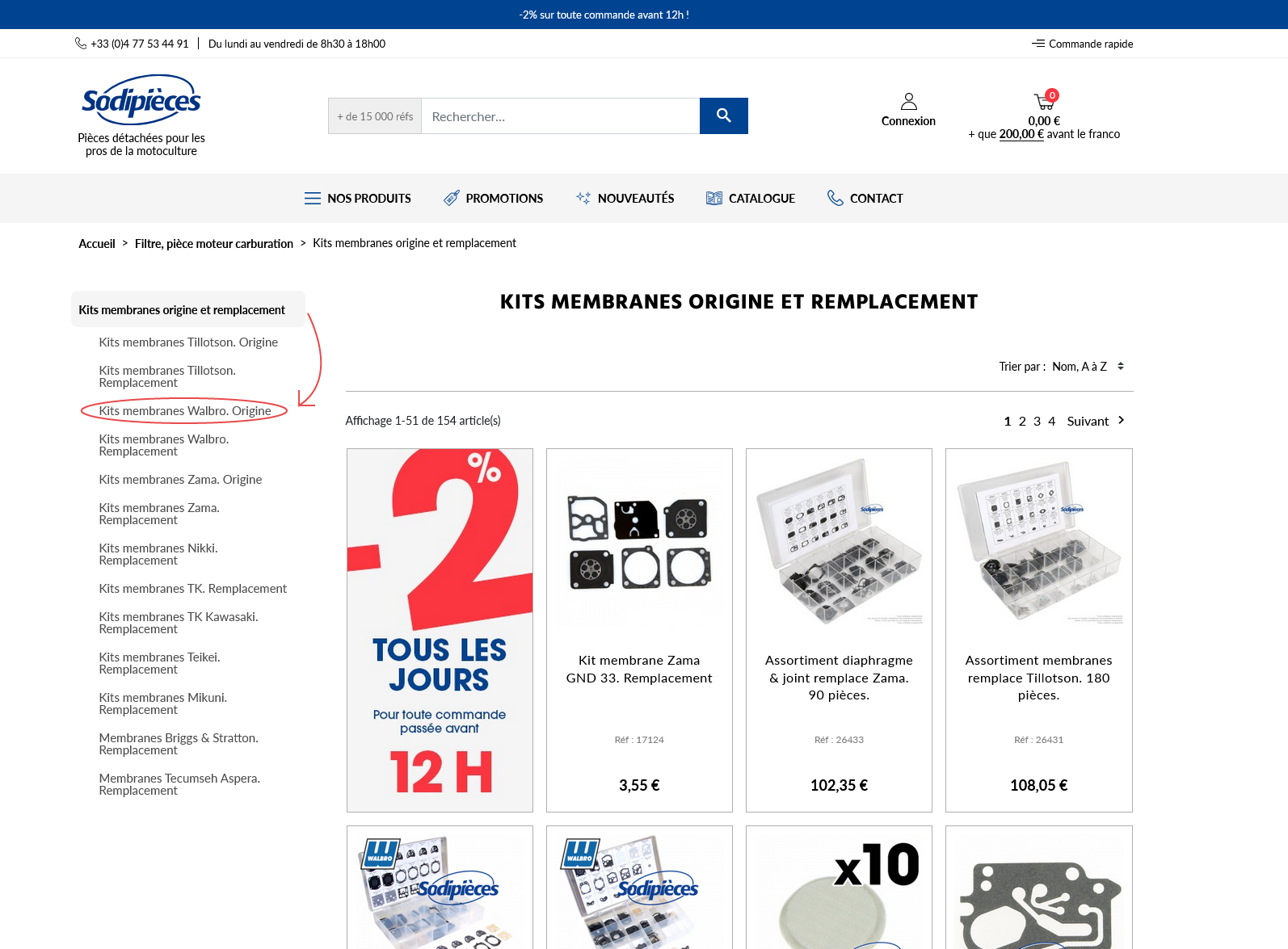Click the Promotions tag icon
The image size is (1288, 949).
point(452,198)
